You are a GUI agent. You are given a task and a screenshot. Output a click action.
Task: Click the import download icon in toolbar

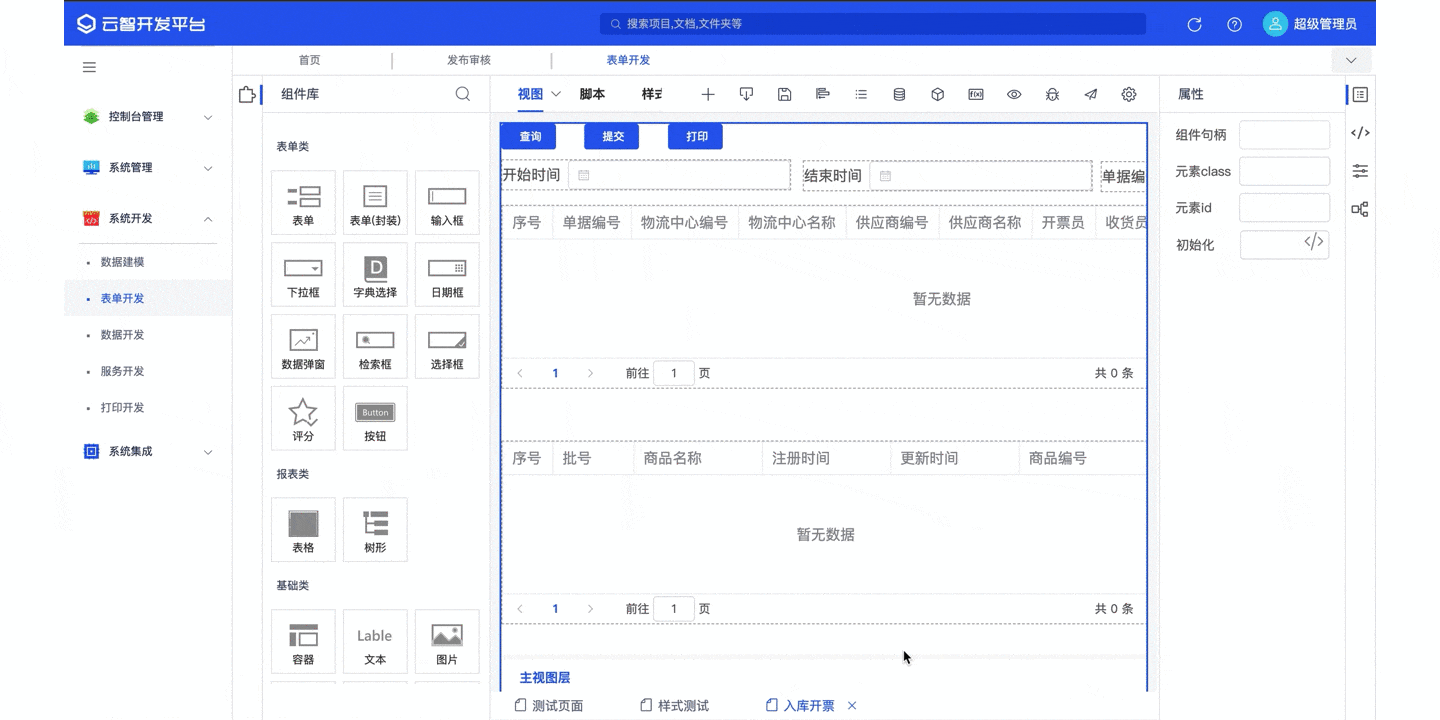[x=746, y=94]
